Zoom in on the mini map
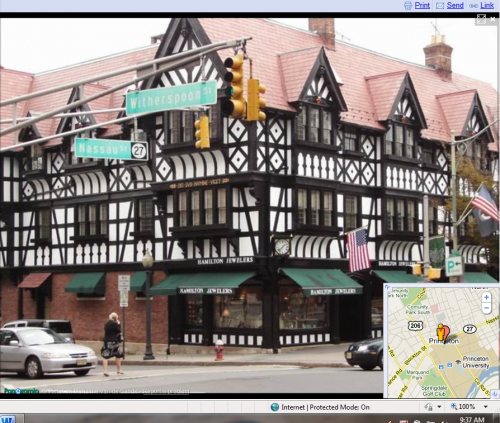 486,297
